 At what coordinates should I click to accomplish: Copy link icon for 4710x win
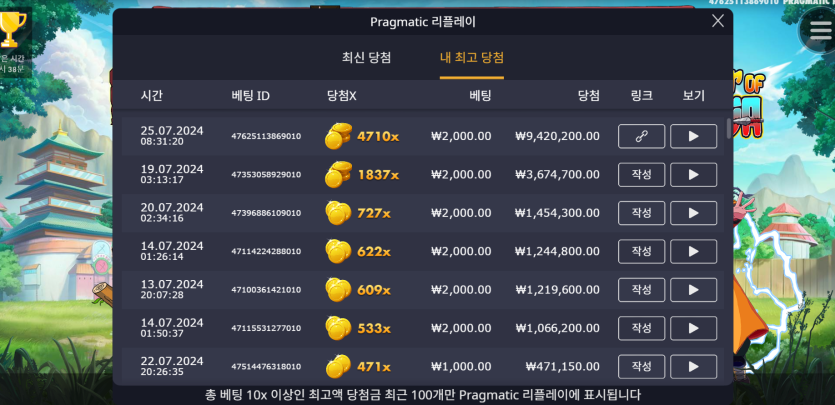[x=641, y=136]
